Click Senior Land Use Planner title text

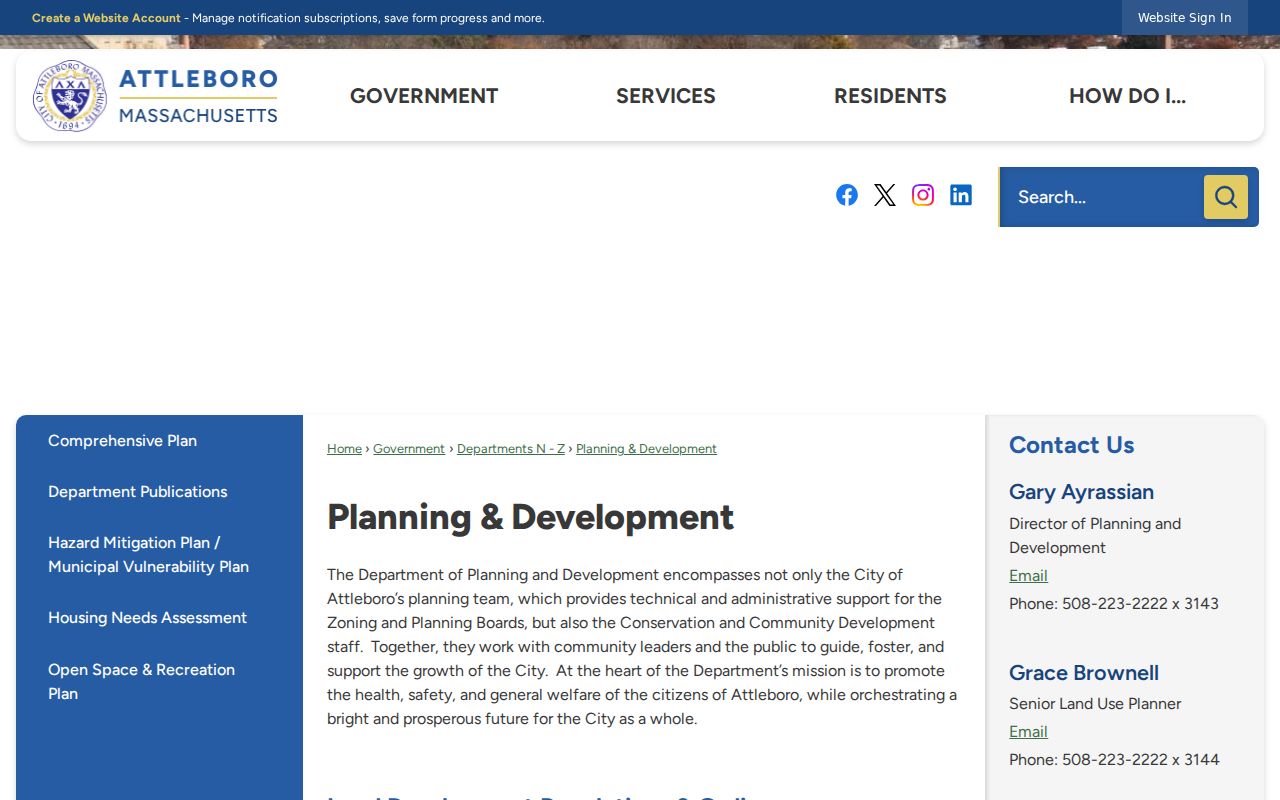[x=1095, y=704]
